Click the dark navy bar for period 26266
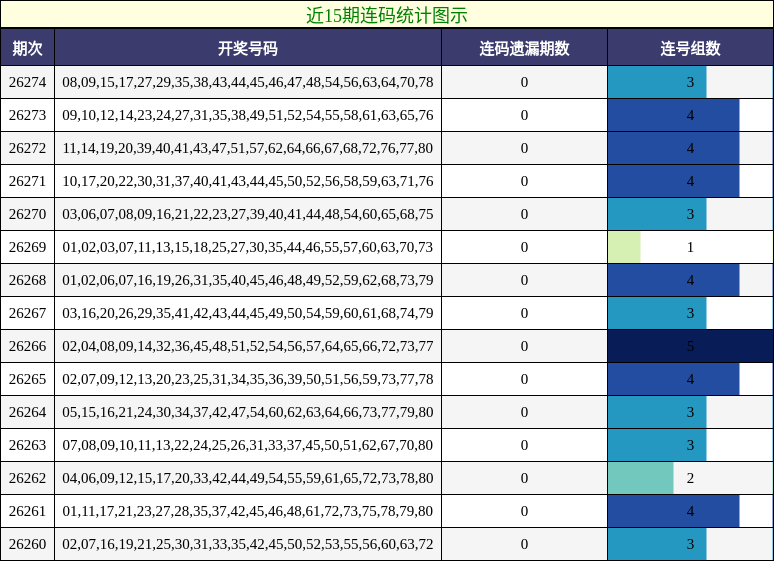 690,346
